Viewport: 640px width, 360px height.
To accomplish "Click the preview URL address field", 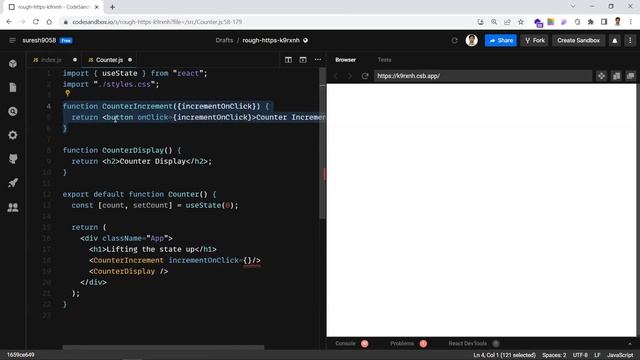I will tap(483, 76).
